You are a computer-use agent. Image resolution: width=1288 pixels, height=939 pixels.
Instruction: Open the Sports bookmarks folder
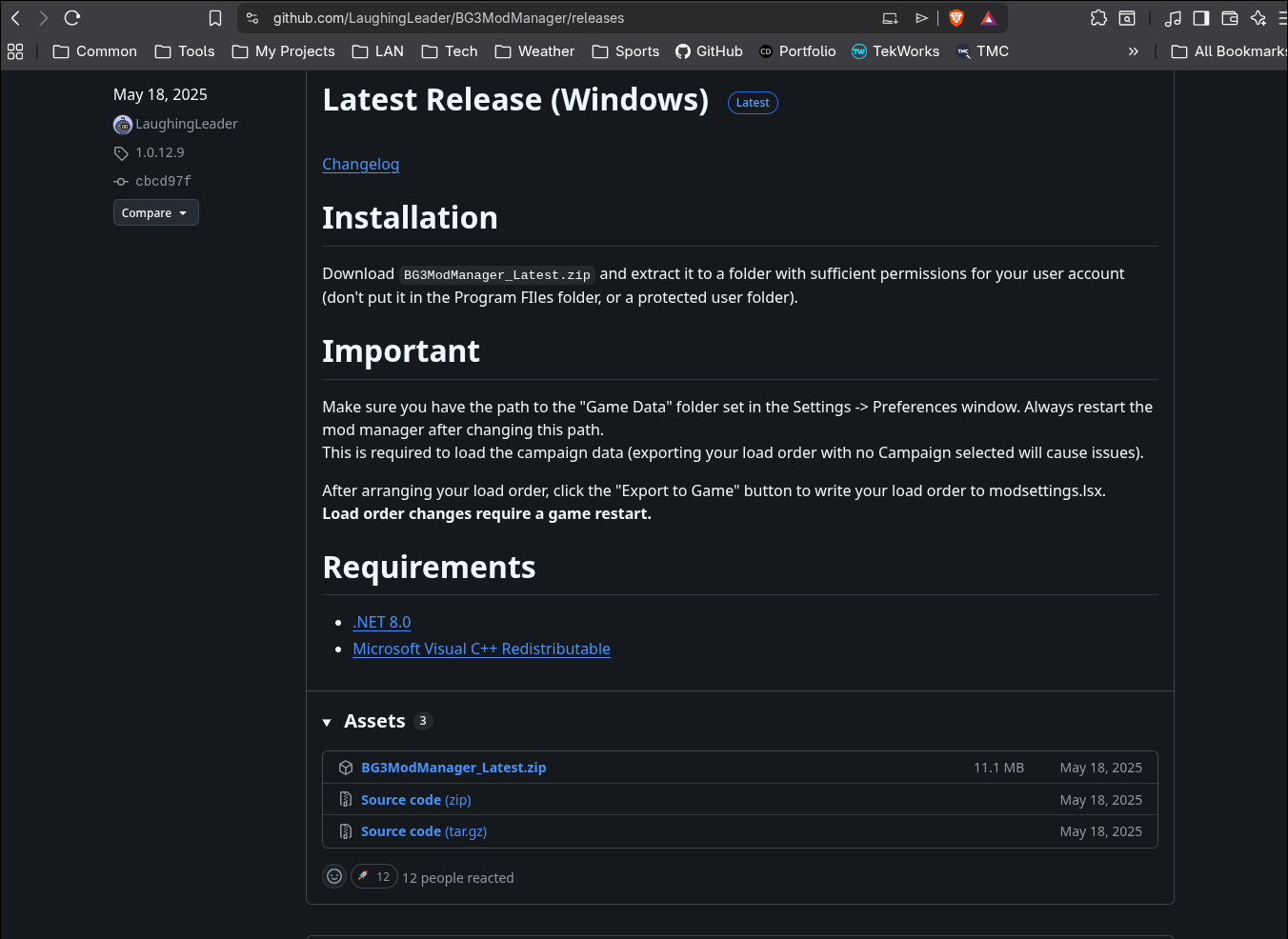(626, 51)
